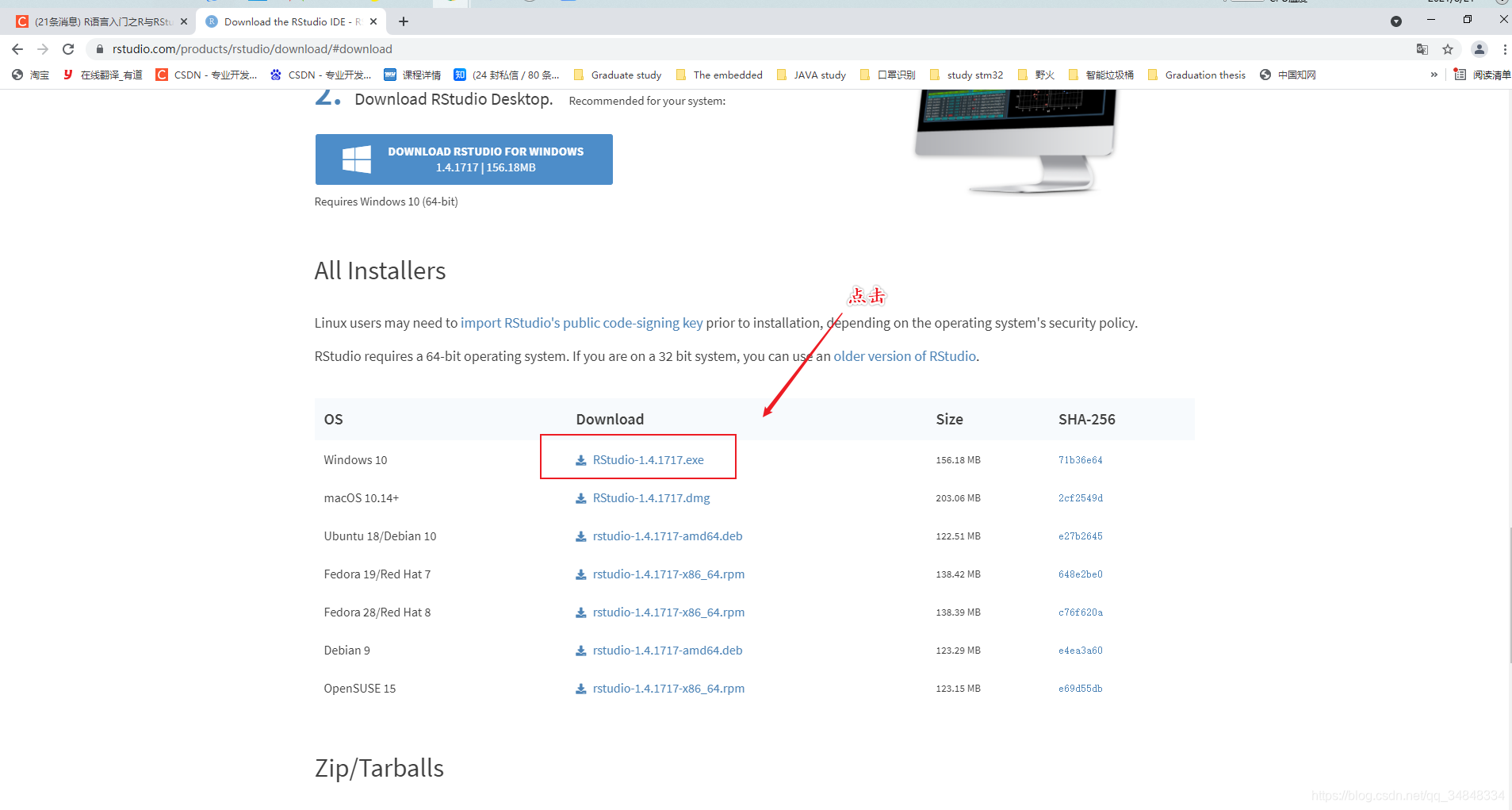Click download icon in Ubuntu 18/Debian 10 row

[x=581, y=536]
